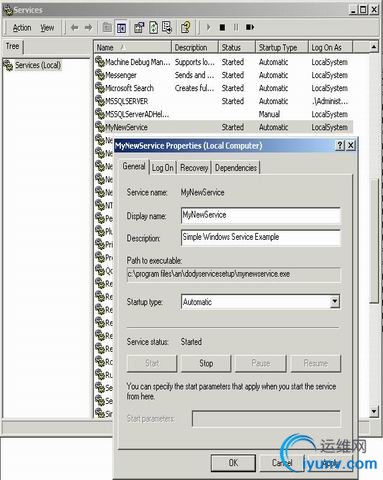
Task: Click the Machine Debug Manager service icon
Action: click(100, 62)
